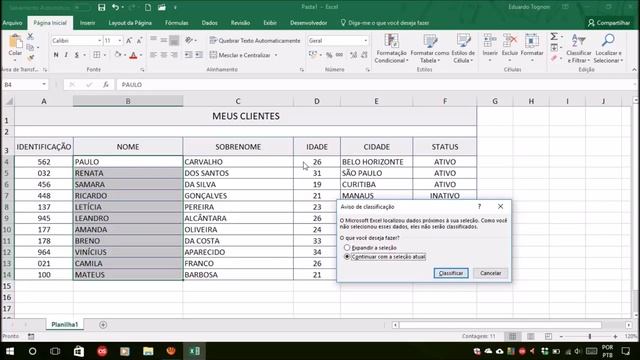Open the Mesclar e Centralizar dropdown arrow
The height and width of the screenshot is (360, 640).
276,55
